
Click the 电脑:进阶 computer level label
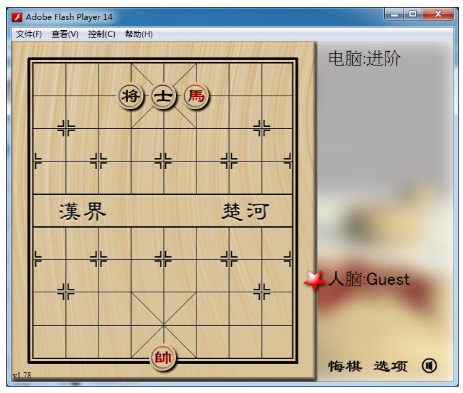point(364,59)
